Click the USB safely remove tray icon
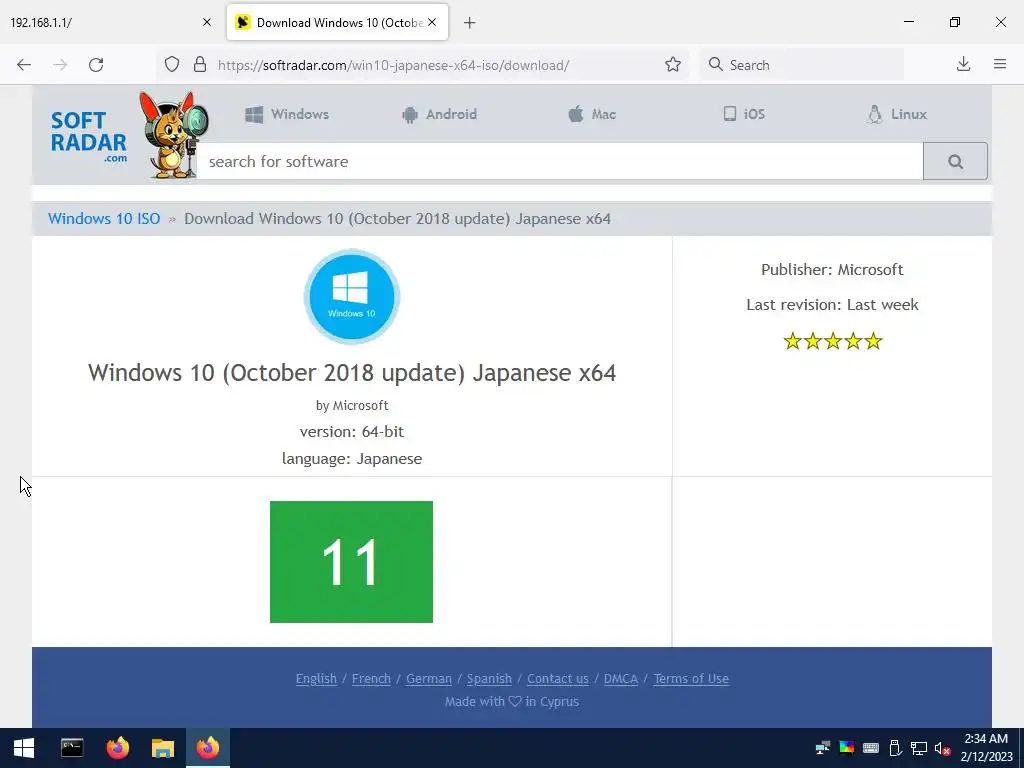Viewport: 1024px width, 768px height. pos(895,748)
